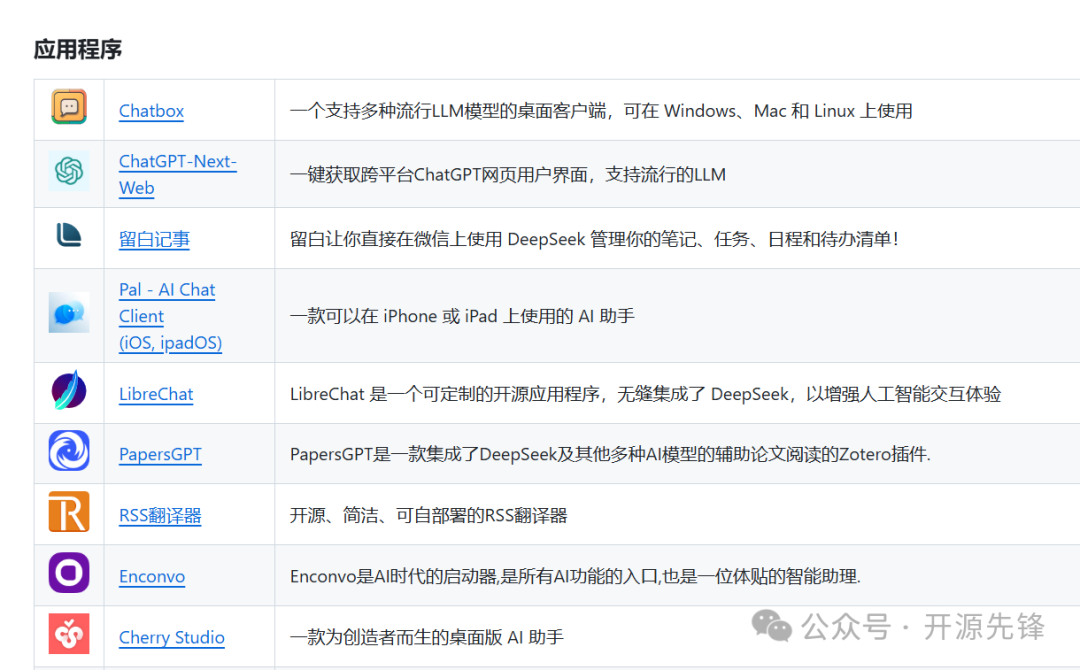Click the ChatGPT-Next-Web logo icon
This screenshot has height=670, width=1080.
point(69,171)
